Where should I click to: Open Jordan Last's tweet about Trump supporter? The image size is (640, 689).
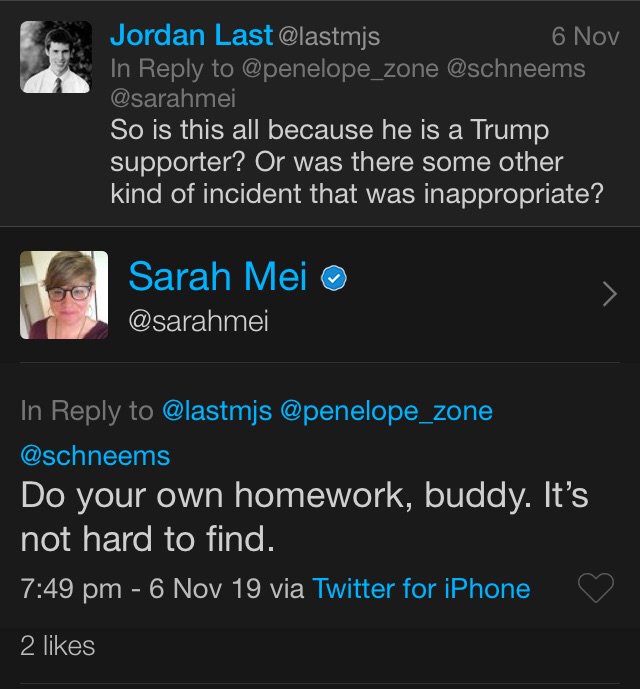coord(357,161)
